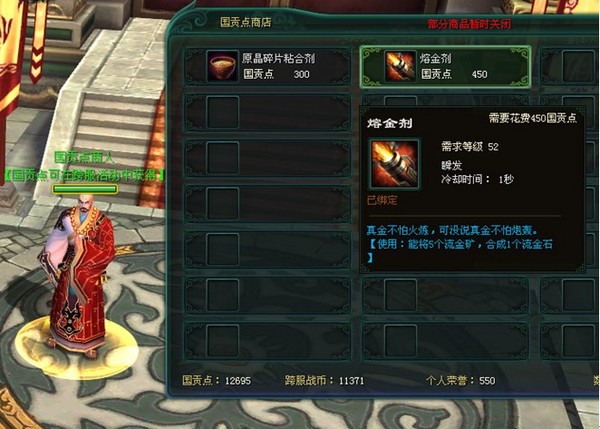The height and width of the screenshot is (429, 600).
Task: Click the empty slot in bottom-left row
Action: click(x=223, y=341)
